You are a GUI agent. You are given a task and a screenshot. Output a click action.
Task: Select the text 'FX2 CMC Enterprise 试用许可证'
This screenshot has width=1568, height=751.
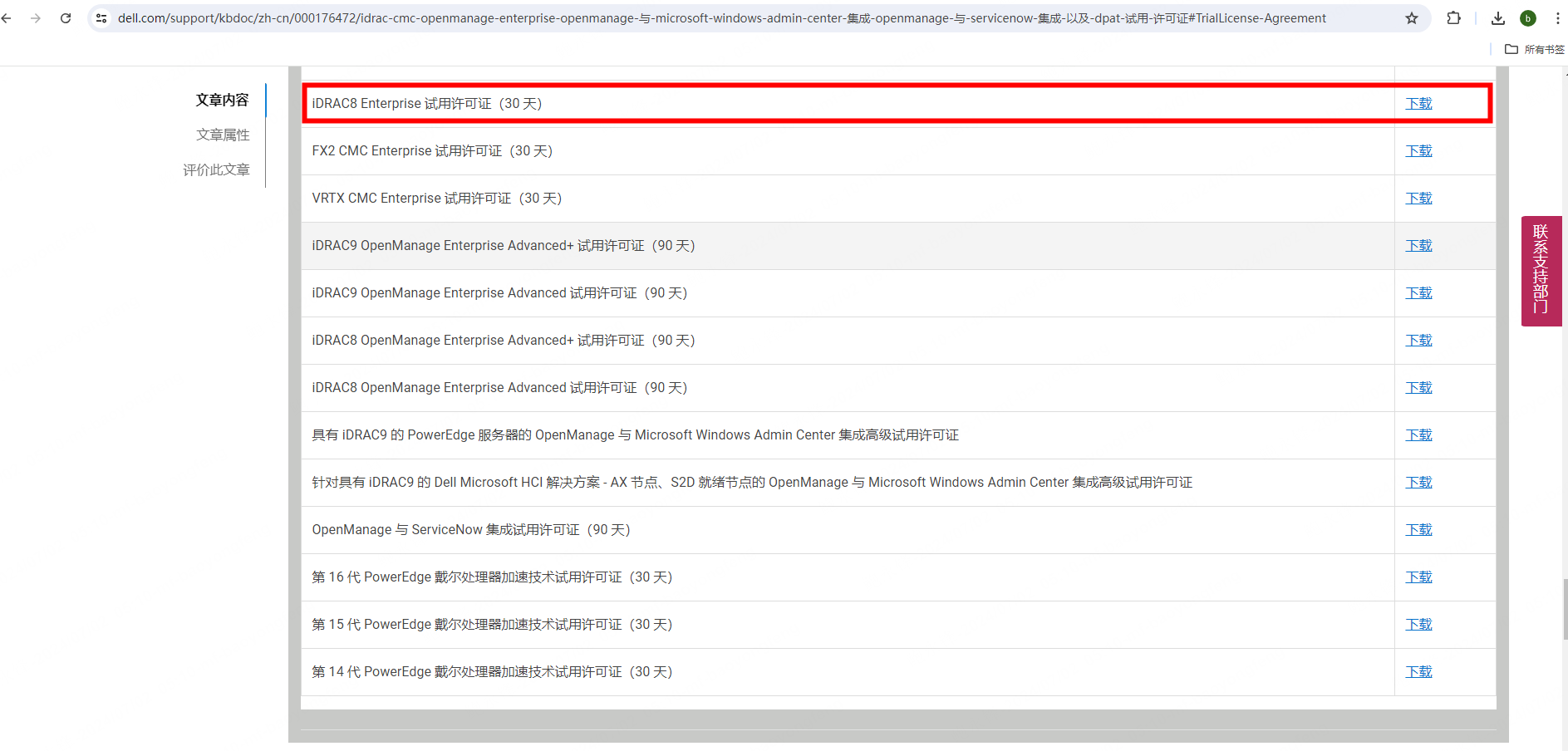(x=407, y=150)
